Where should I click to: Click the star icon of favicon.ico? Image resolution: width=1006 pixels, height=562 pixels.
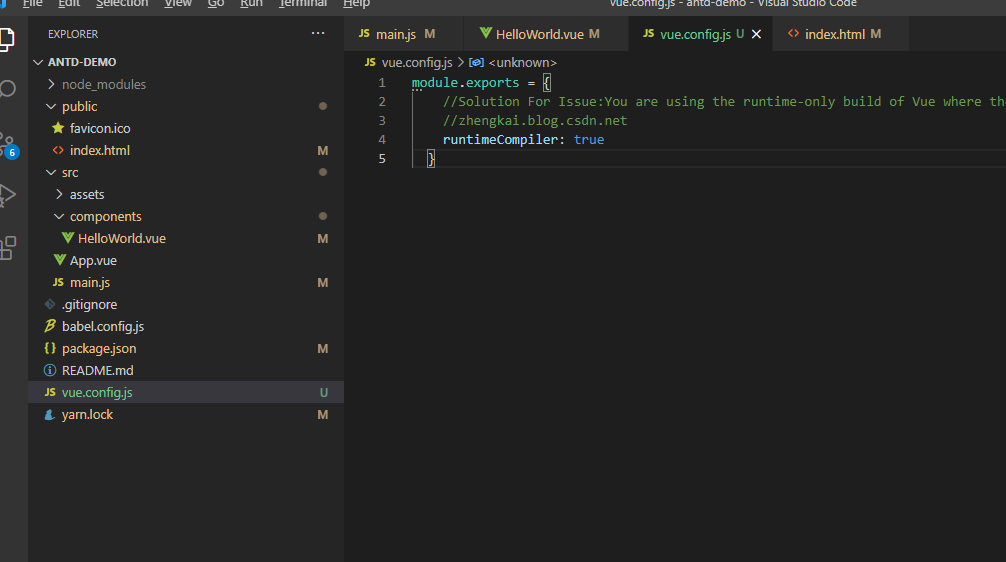[x=58, y=128]
